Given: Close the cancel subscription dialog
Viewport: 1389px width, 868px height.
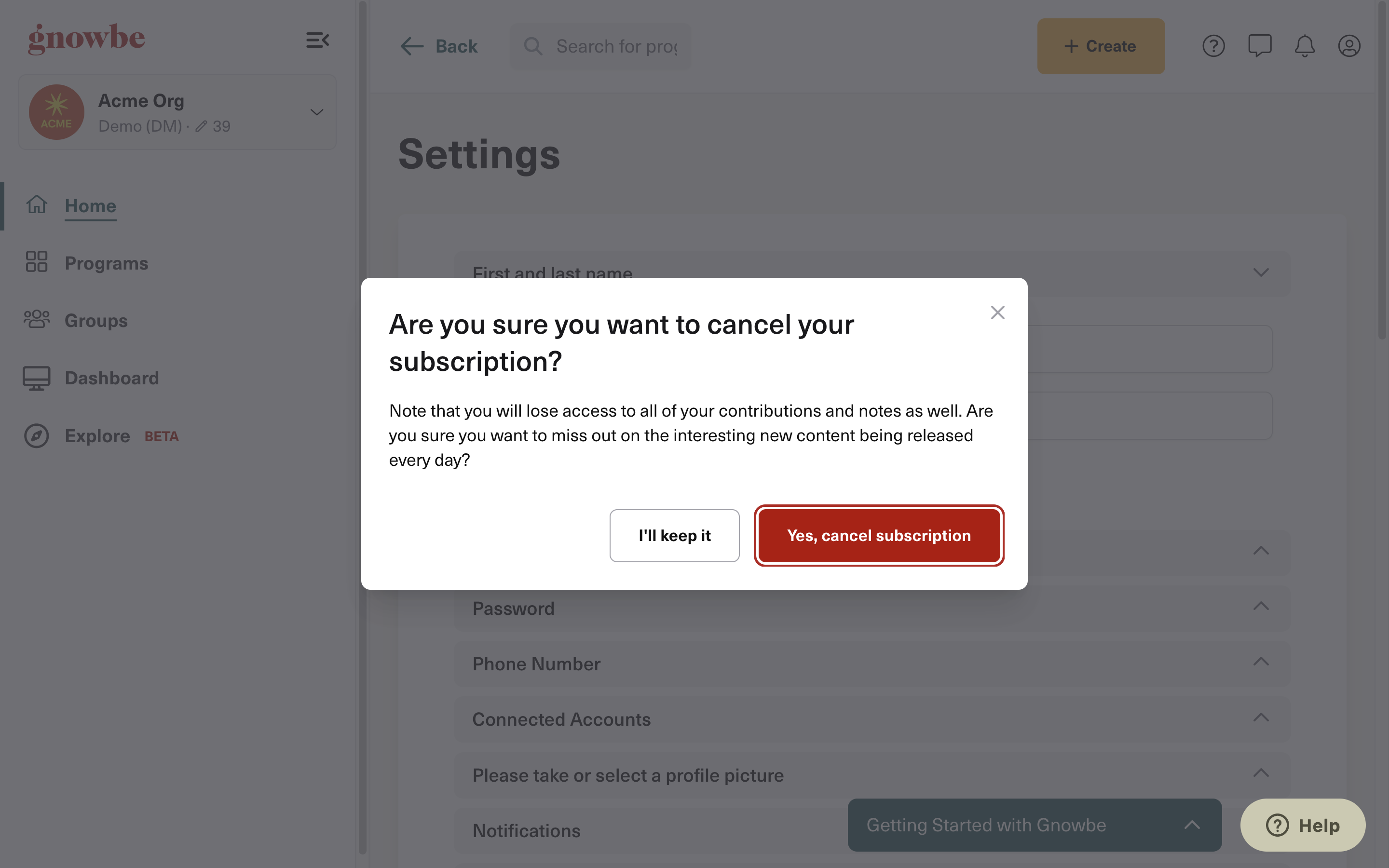Looking at the screenshot, I should (997, 312).
